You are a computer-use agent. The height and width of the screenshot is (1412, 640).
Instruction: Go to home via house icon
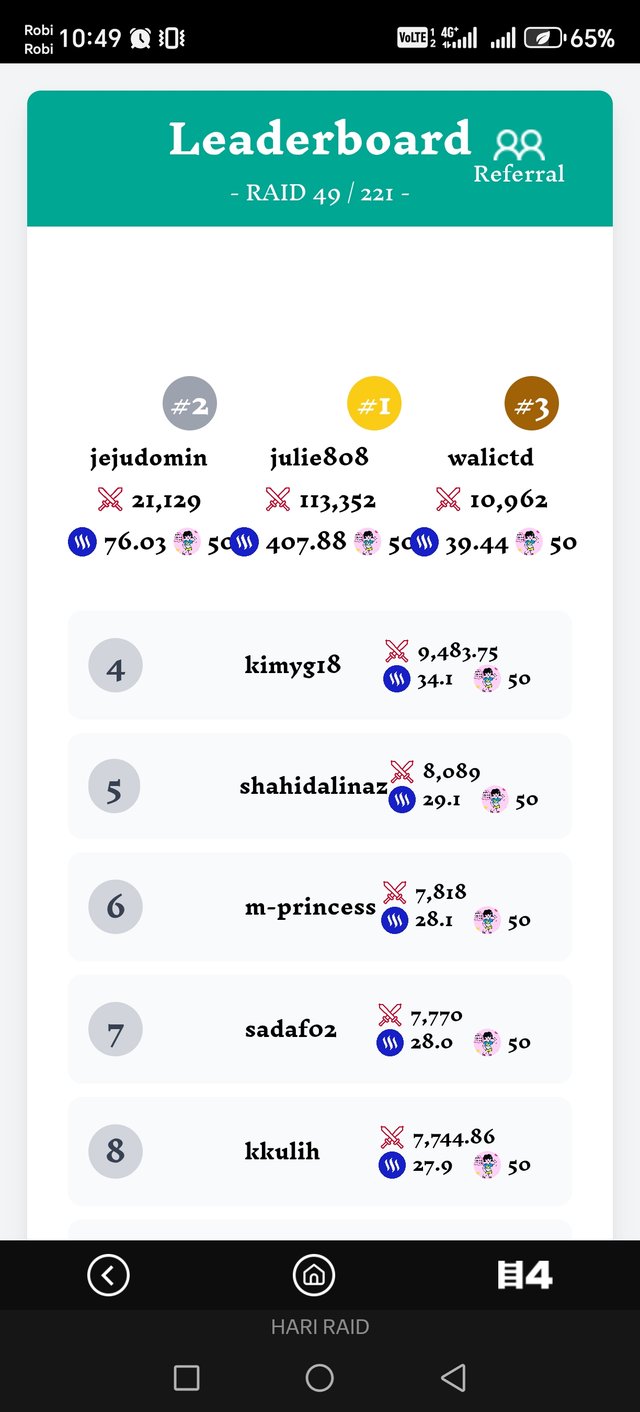[314, 1275]
